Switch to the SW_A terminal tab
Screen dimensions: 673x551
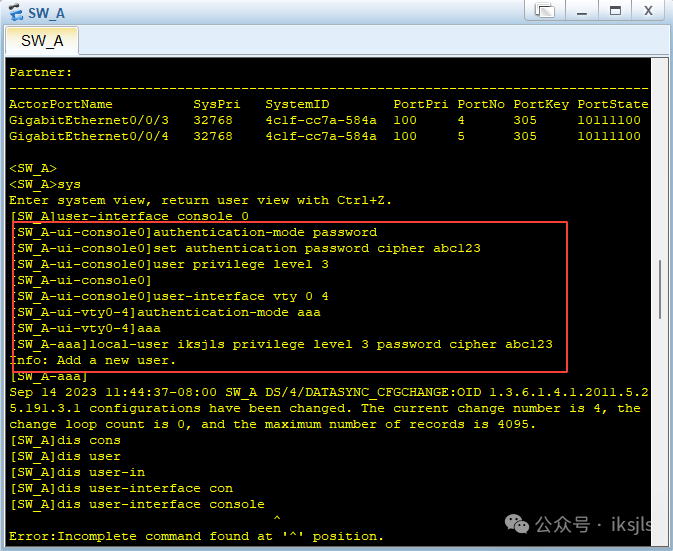tap(42, 41)
